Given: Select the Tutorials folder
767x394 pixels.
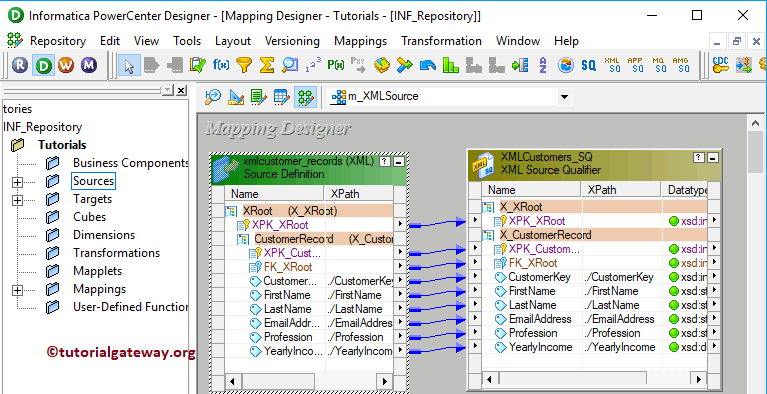Looking at the screenshot, I should (x=62, y=145).
